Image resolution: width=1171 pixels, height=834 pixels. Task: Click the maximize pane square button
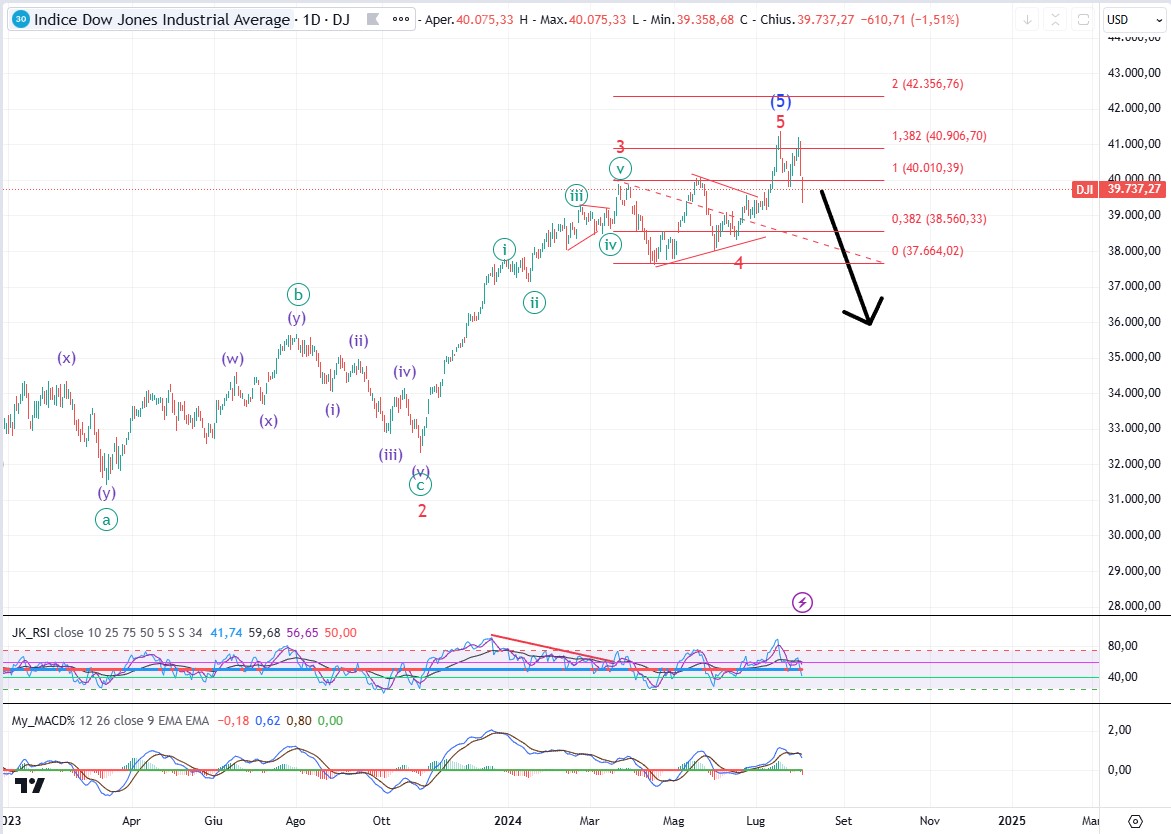click(1083, 20)
